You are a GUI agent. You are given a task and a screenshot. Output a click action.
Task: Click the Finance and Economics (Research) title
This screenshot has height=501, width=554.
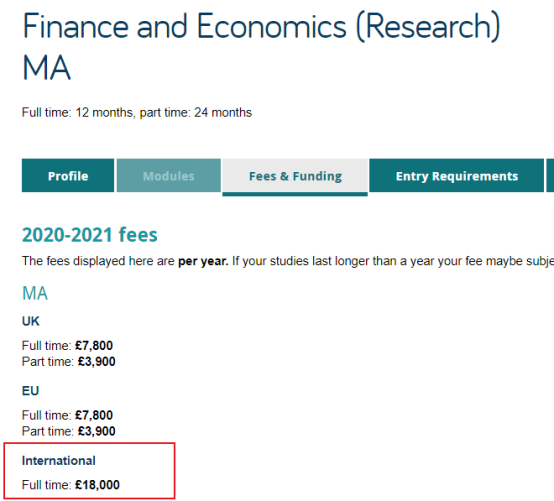(x=261, y=27)
